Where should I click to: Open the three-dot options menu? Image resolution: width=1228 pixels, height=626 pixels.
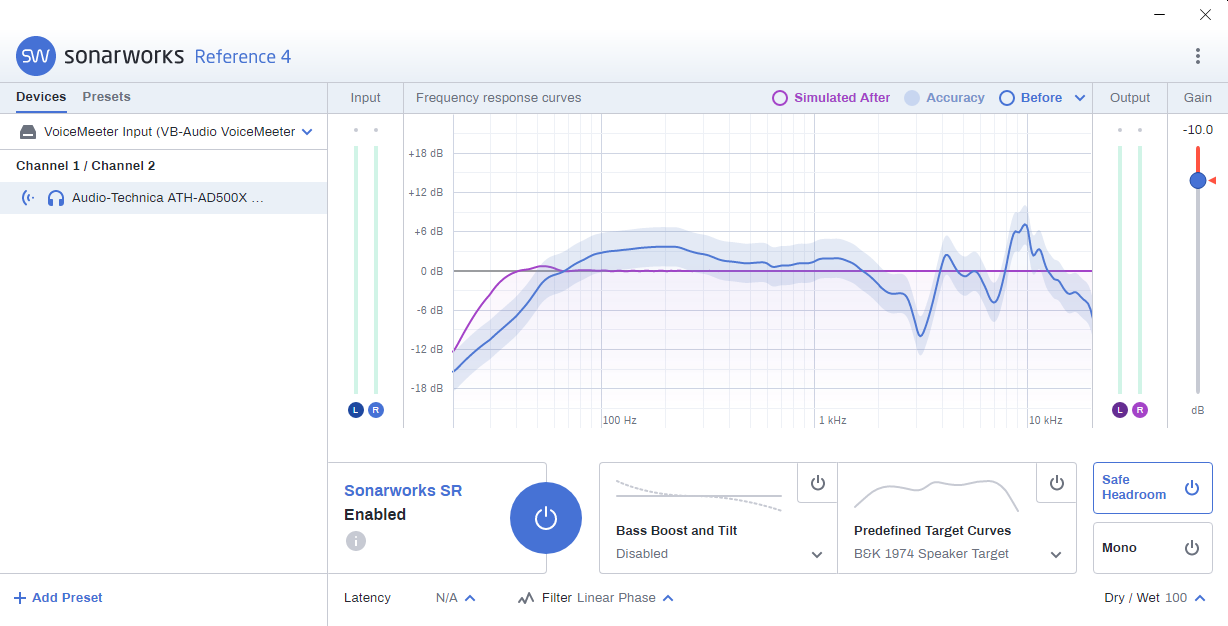pos(1198,56)
